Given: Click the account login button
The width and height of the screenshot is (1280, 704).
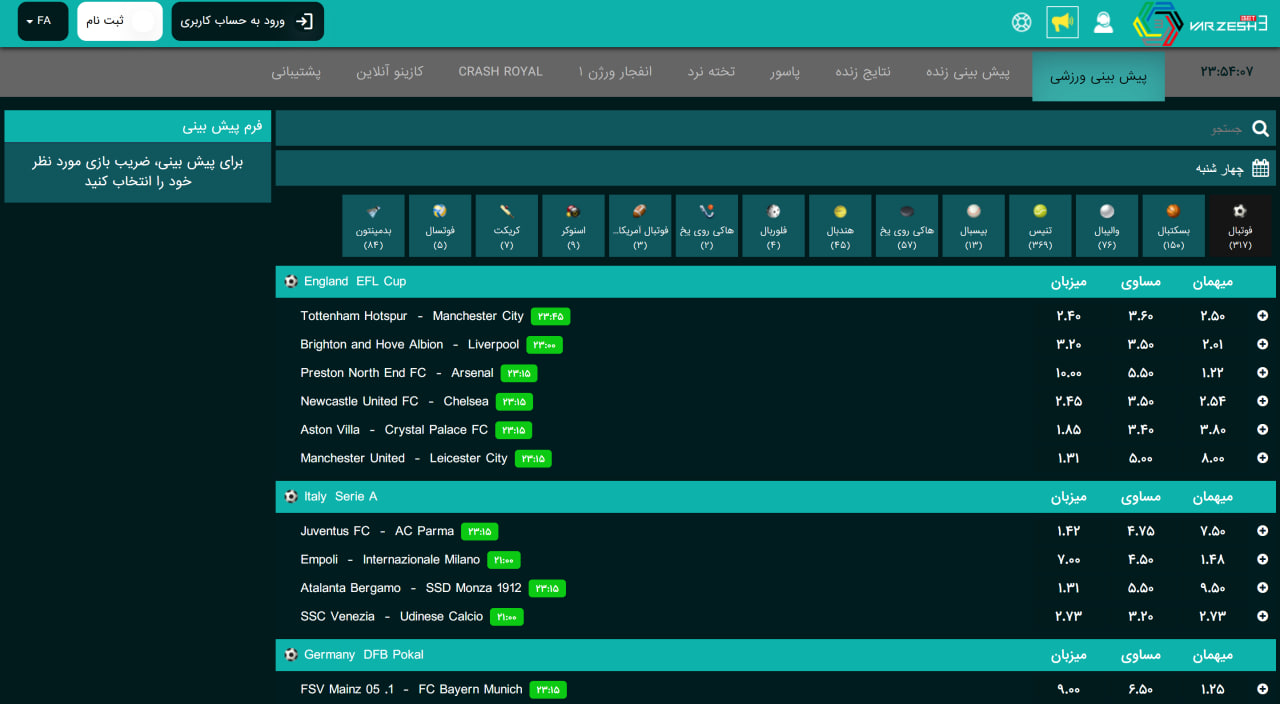Looking at the screenshot, I should pyautogui.click(x=247, y=21).
